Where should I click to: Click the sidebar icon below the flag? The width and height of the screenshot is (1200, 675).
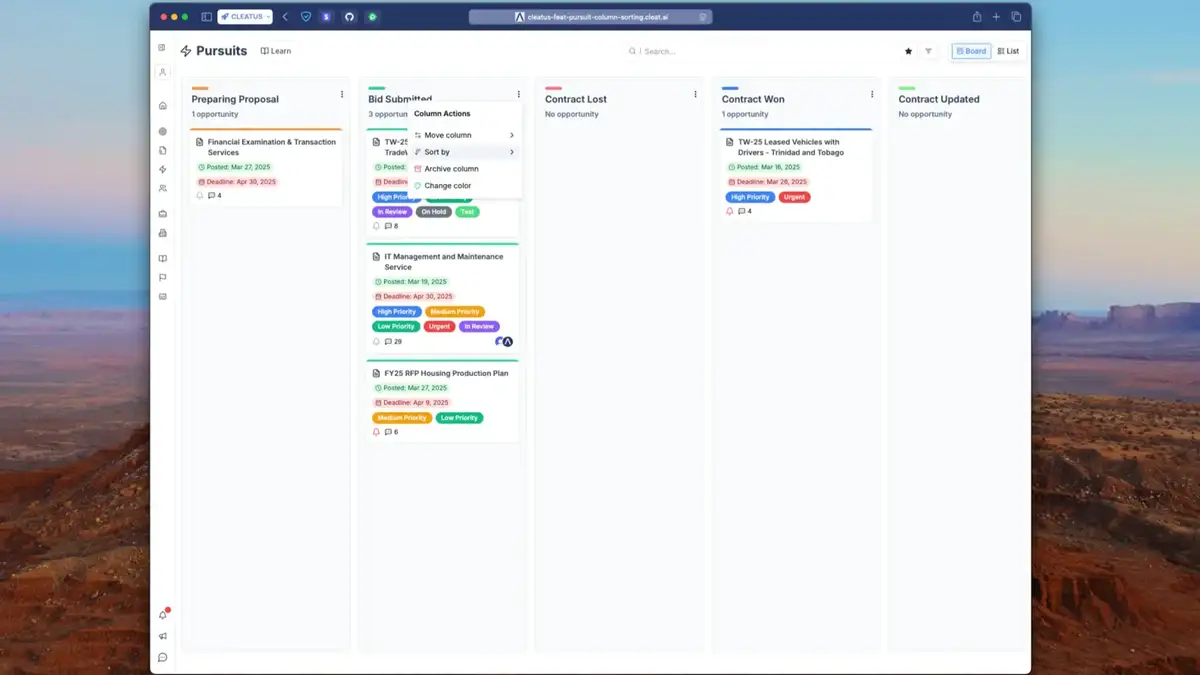click(x=163, y=297)
